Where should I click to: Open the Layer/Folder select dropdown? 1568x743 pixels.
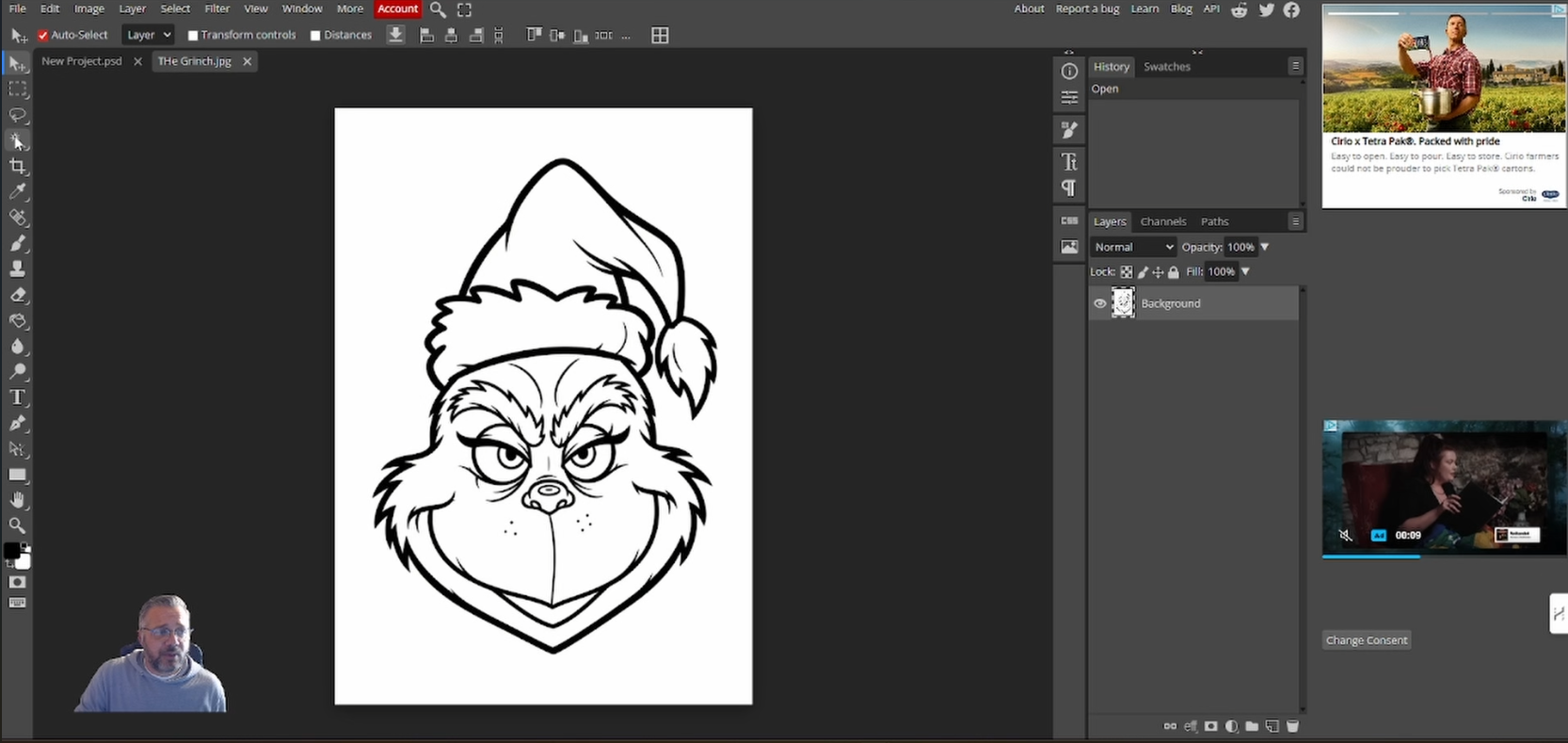click(149, 35)
